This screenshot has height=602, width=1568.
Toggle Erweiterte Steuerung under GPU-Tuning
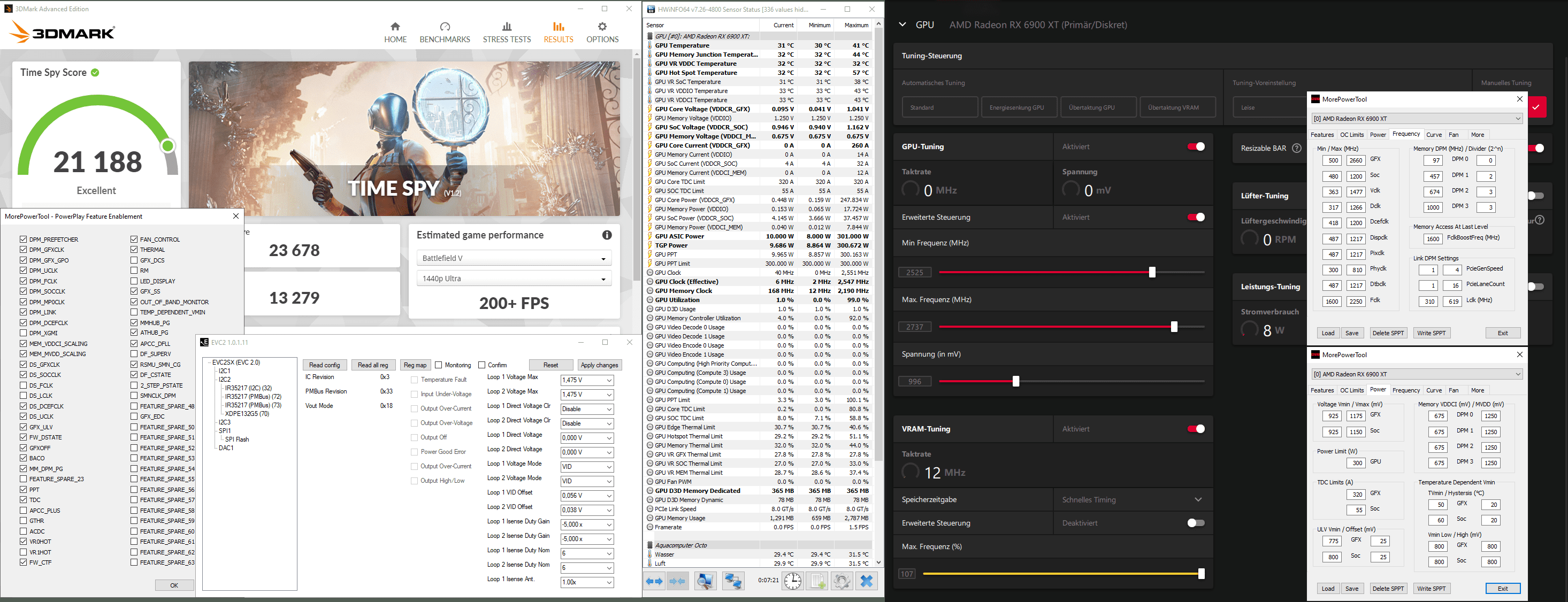pyautogui.click(x=1196, y=217)
